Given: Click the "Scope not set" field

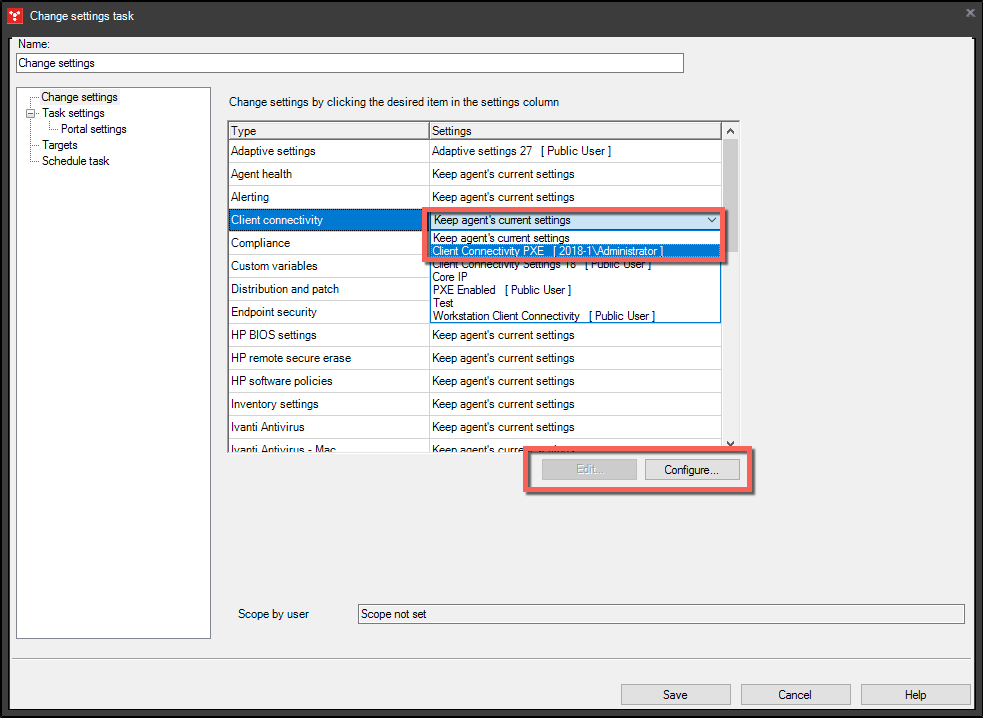Looking at the screenshot, I should tap(660, 613).
